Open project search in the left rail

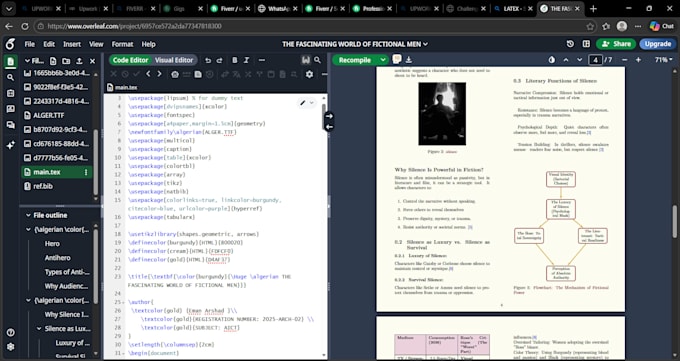tap(10, 77)
